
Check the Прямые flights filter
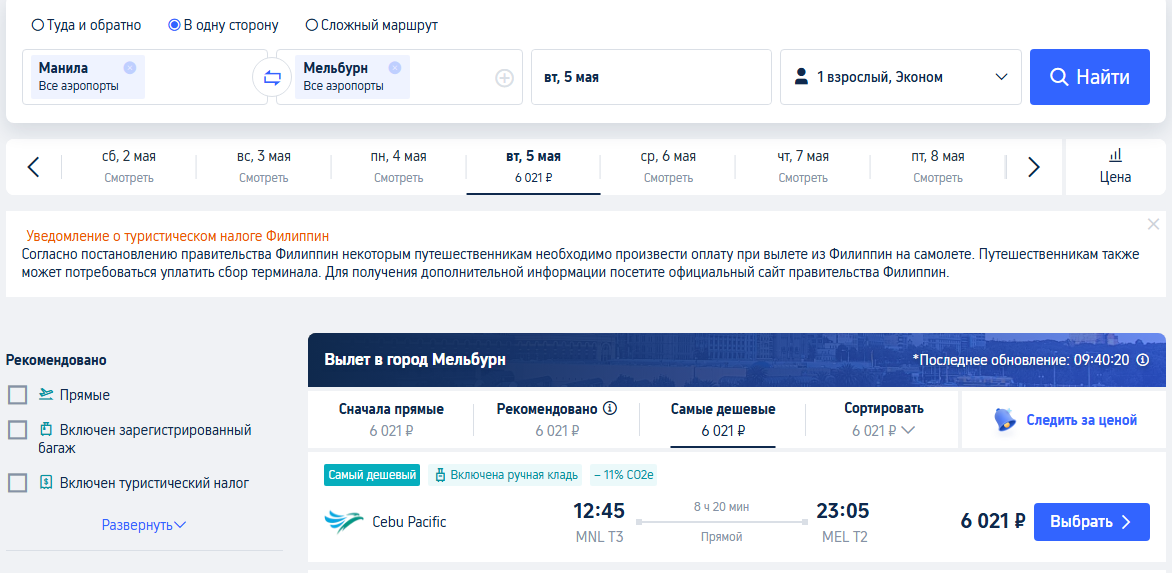(x=18, y=395)
